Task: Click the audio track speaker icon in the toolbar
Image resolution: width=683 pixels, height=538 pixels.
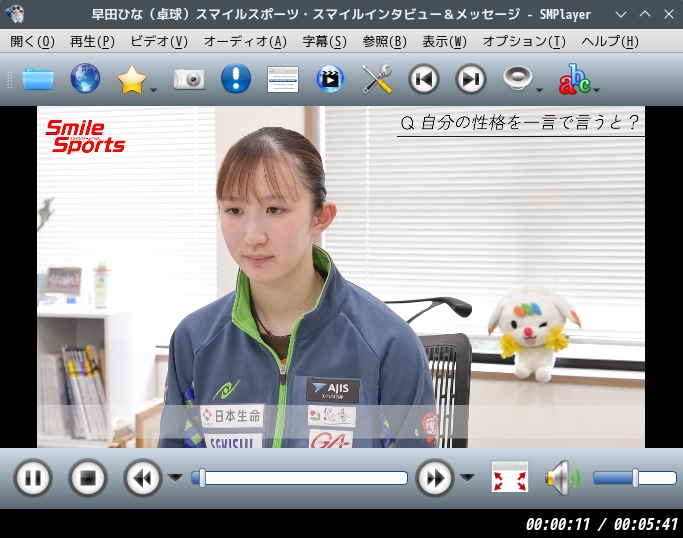Action: click(517, 78)
